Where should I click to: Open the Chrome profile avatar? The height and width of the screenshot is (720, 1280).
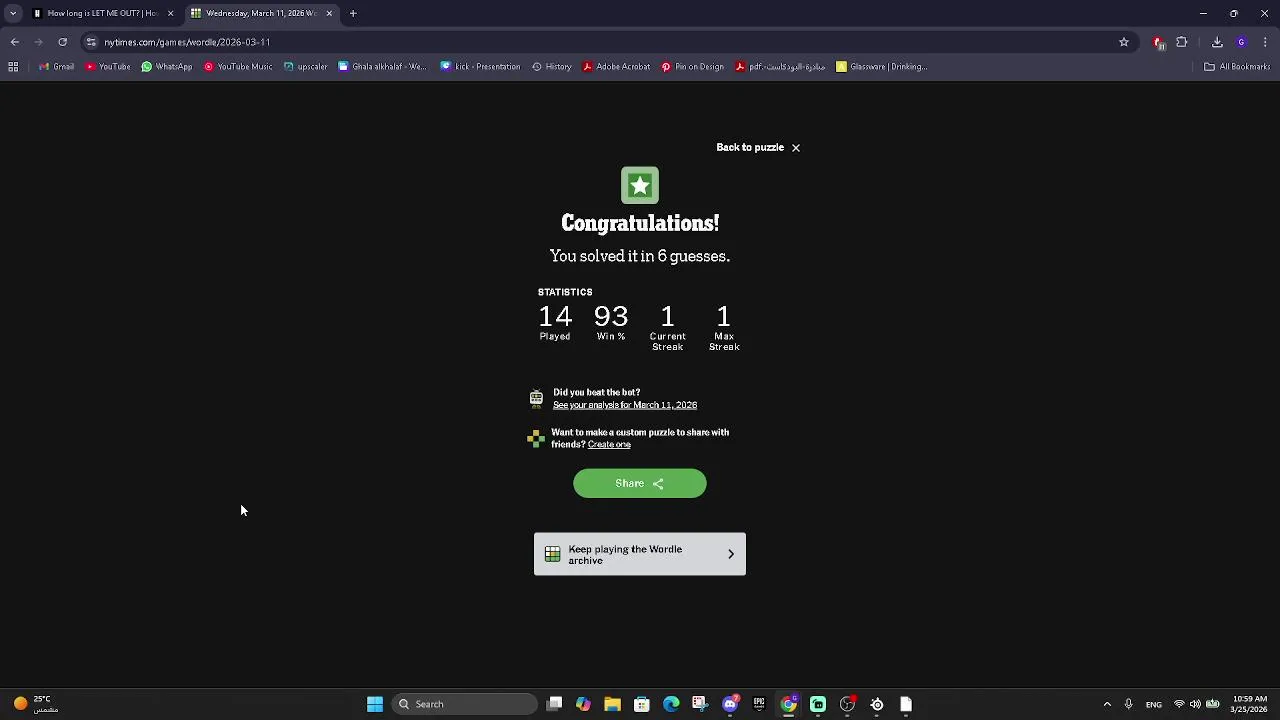[1241, 42]
